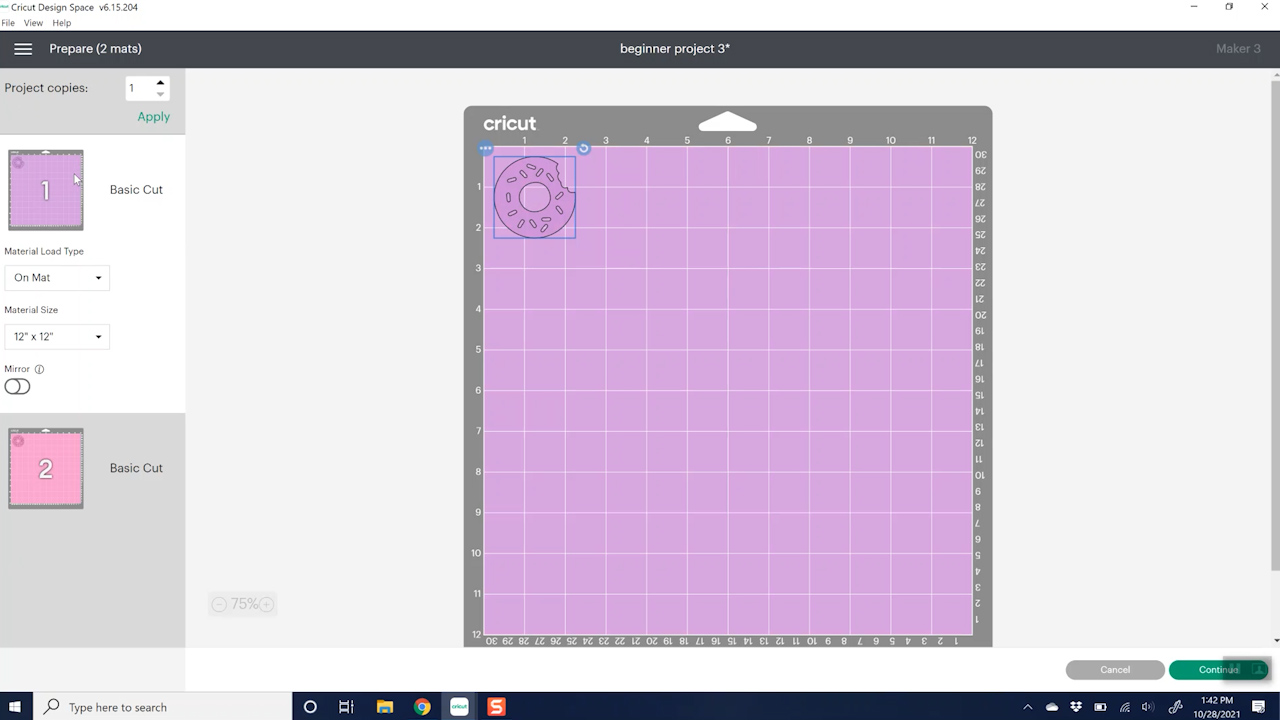
Task: Click the Apply link
Action: click(x=153, y=117)
